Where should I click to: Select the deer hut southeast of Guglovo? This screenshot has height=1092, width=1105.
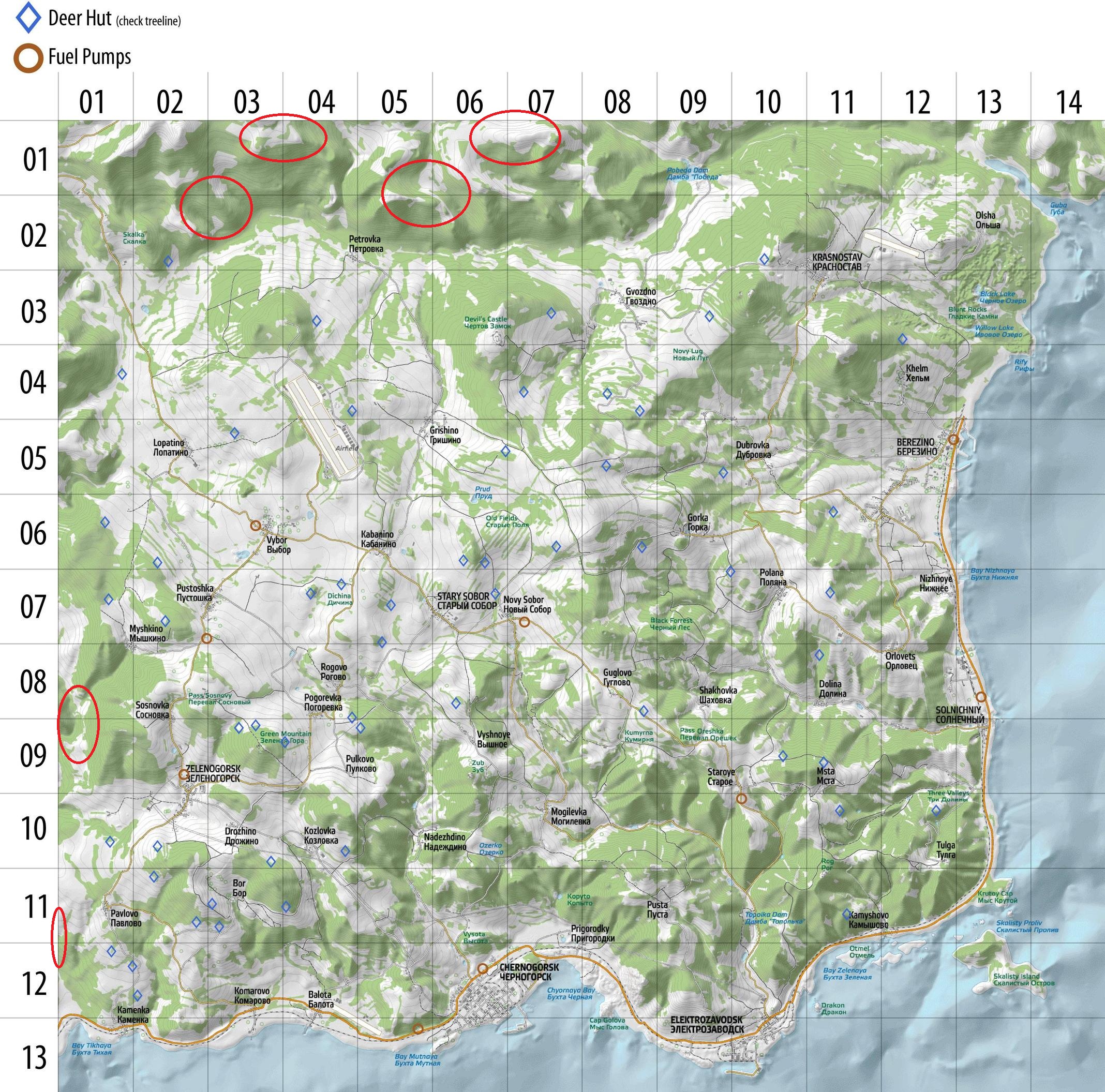point(644,711)
